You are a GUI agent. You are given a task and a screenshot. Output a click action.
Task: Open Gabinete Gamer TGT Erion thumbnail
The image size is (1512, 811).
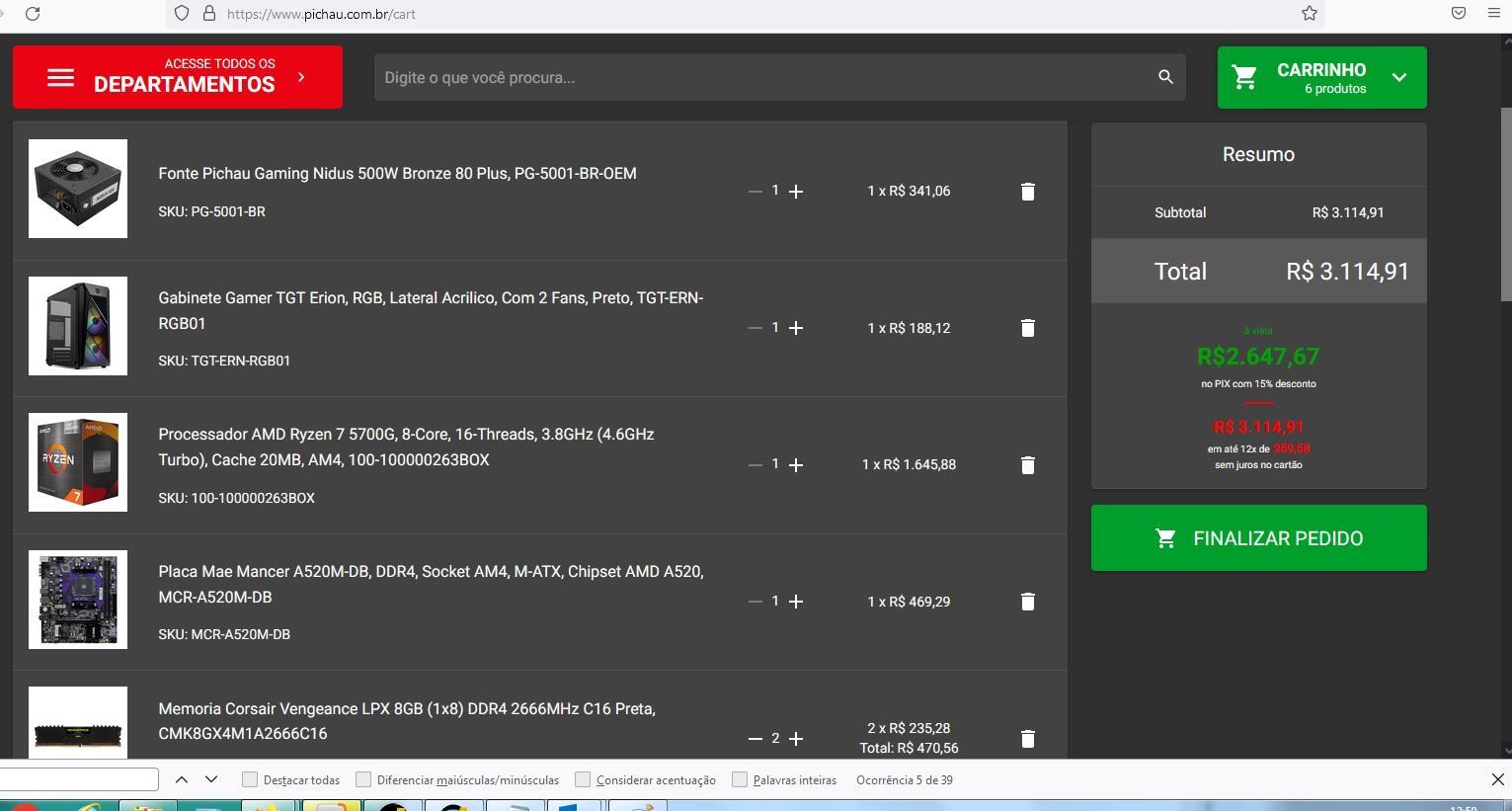78,326
